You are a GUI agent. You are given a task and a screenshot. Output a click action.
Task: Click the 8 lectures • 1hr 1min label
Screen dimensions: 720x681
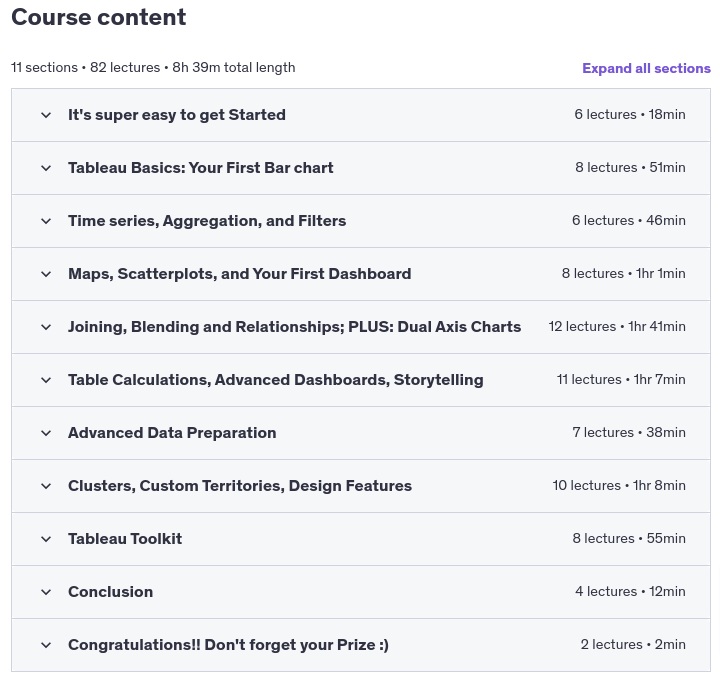point(624,274)
